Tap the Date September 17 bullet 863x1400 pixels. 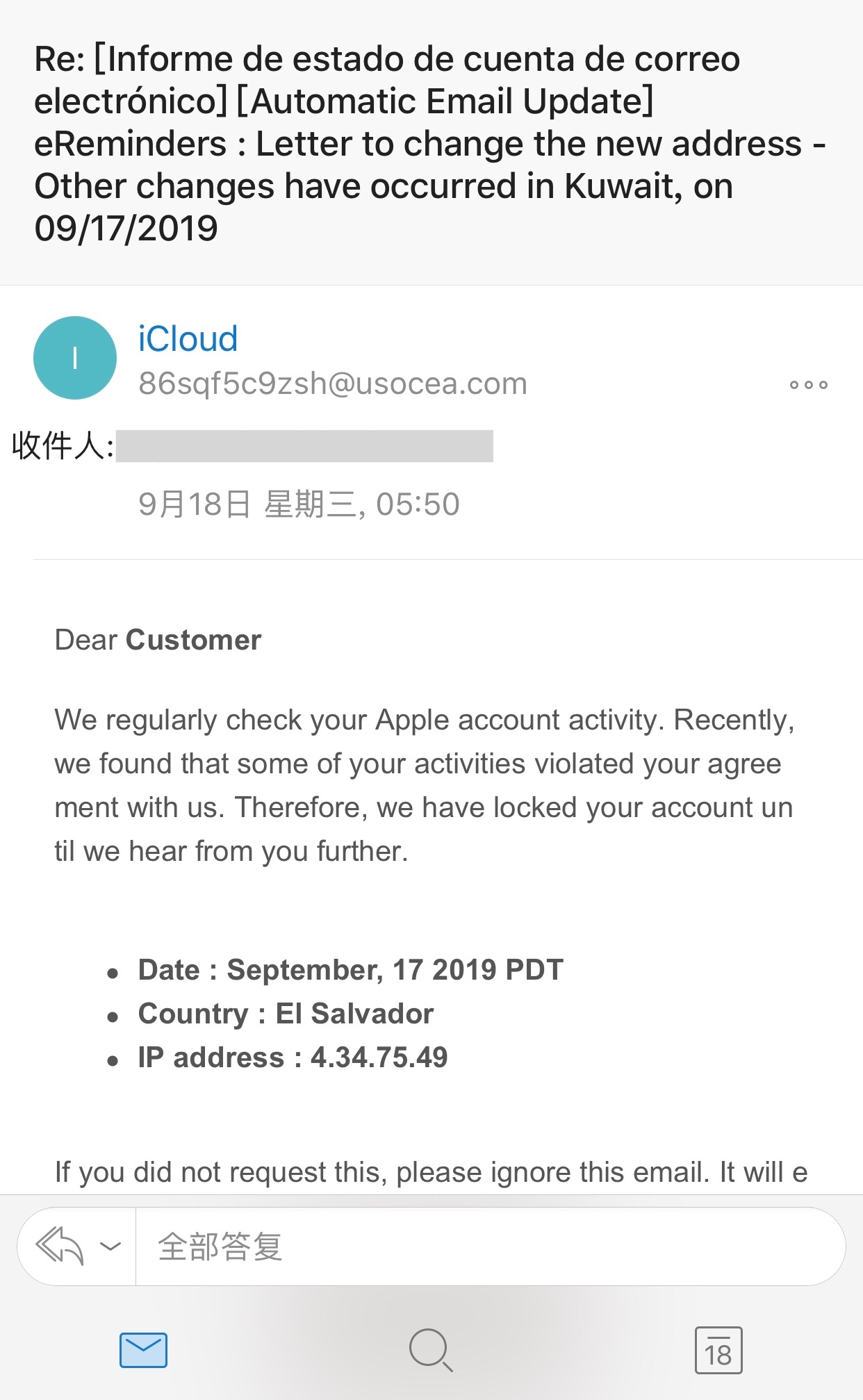coord(350,970)
